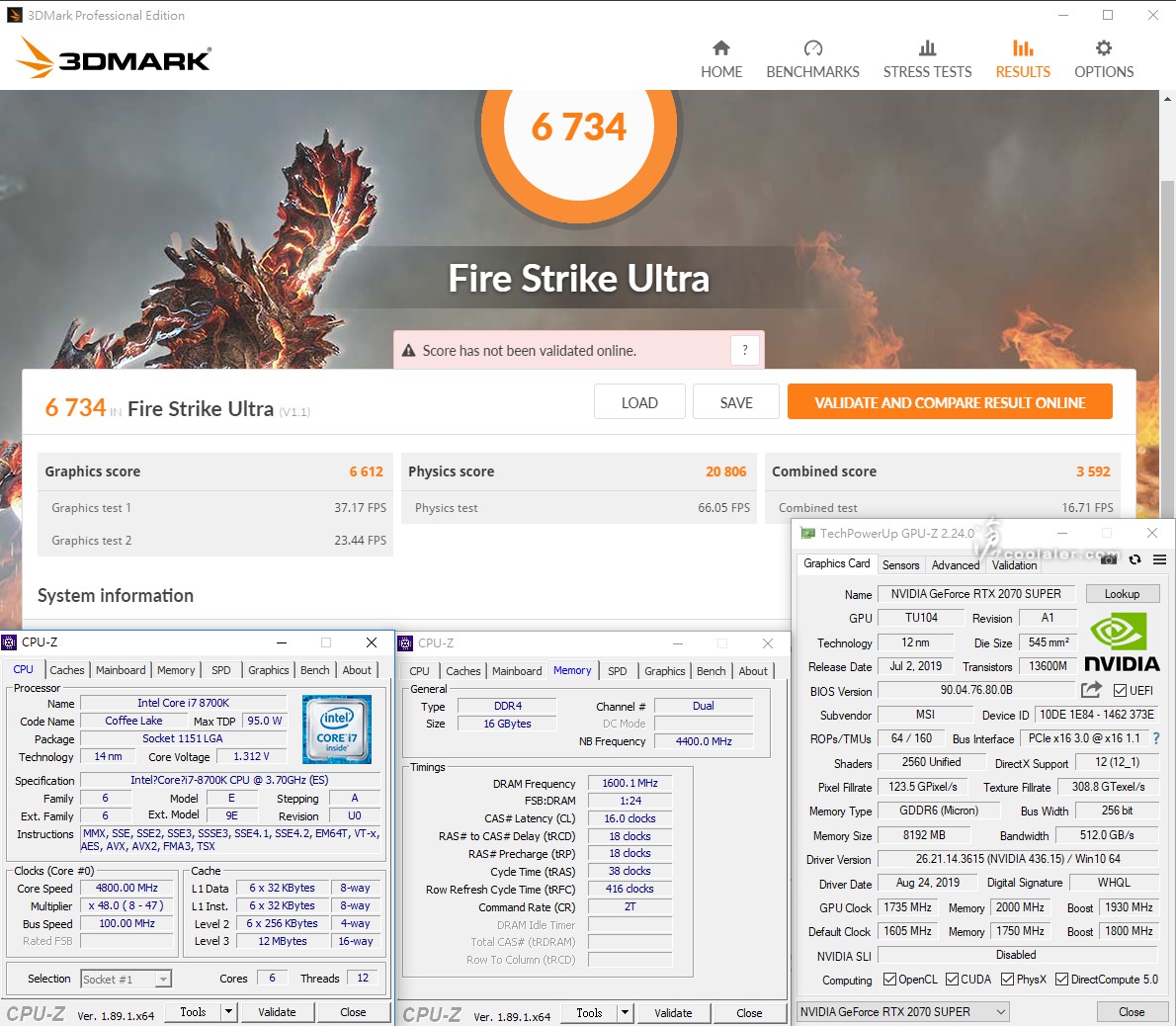This screenshot has width=1176, height=1026.
Task: Open the Tools dropdown arrow in the CPU-Z processor window
Action: (228, 1012)
